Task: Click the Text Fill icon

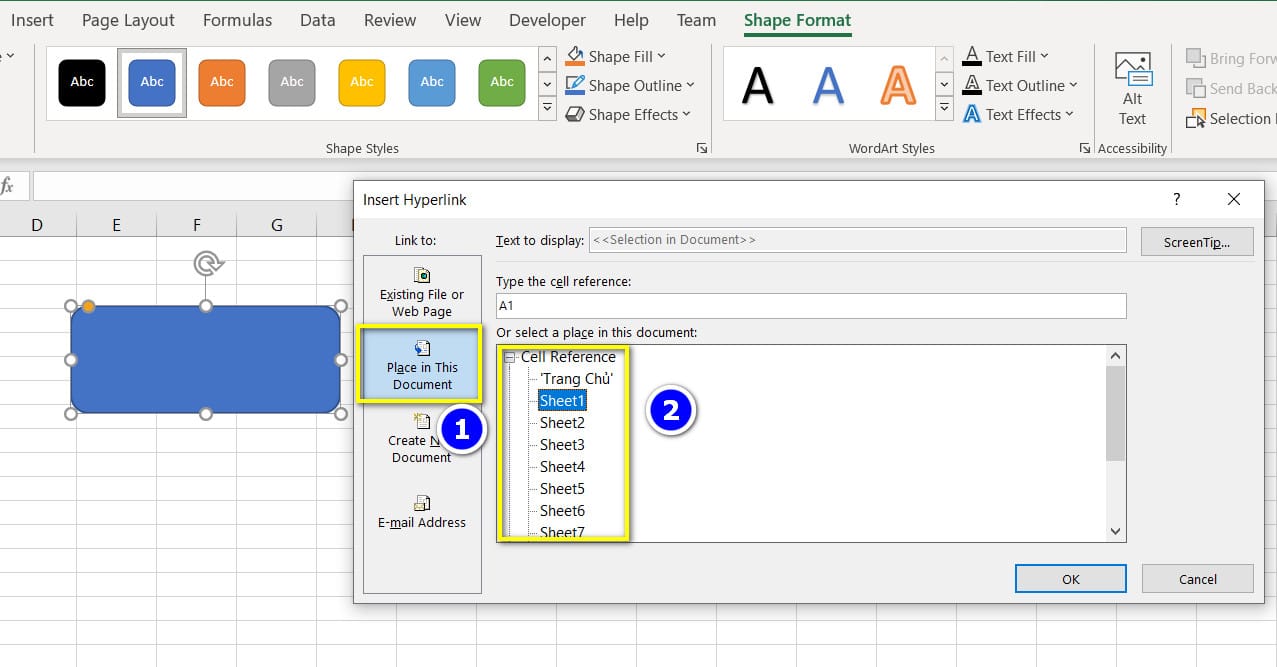Action: 973,56
